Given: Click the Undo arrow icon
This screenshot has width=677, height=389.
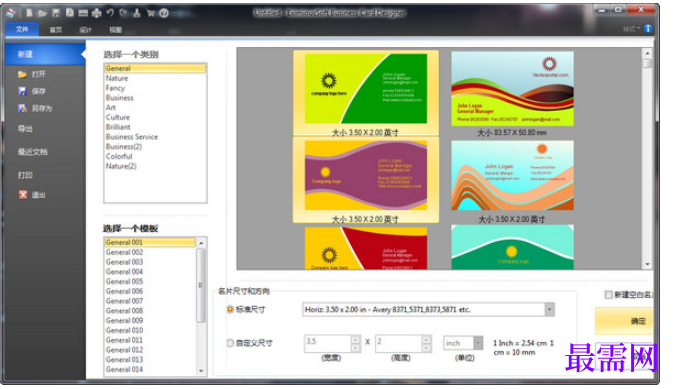Looking at the screenshot, I should [x=110, y=13].
